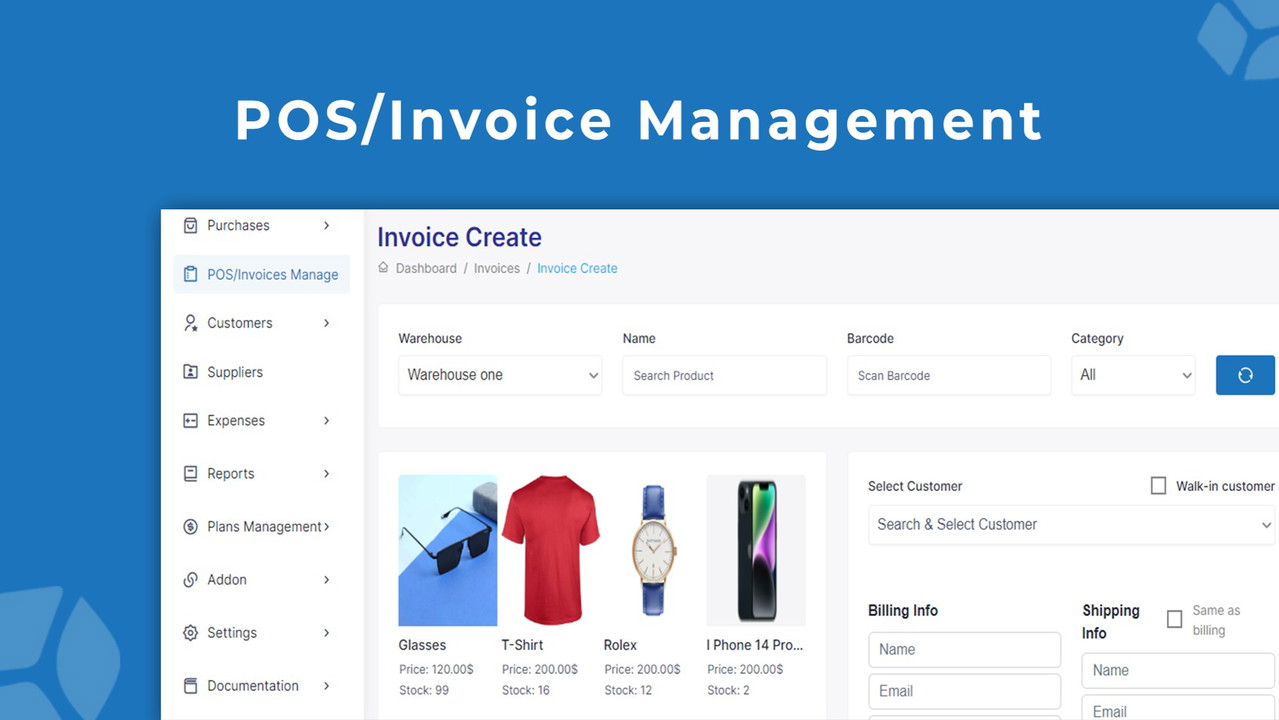The image size is (1279, 720).
Task: Click the Plans Management dollar icon
Action: (x=190, y=527)
